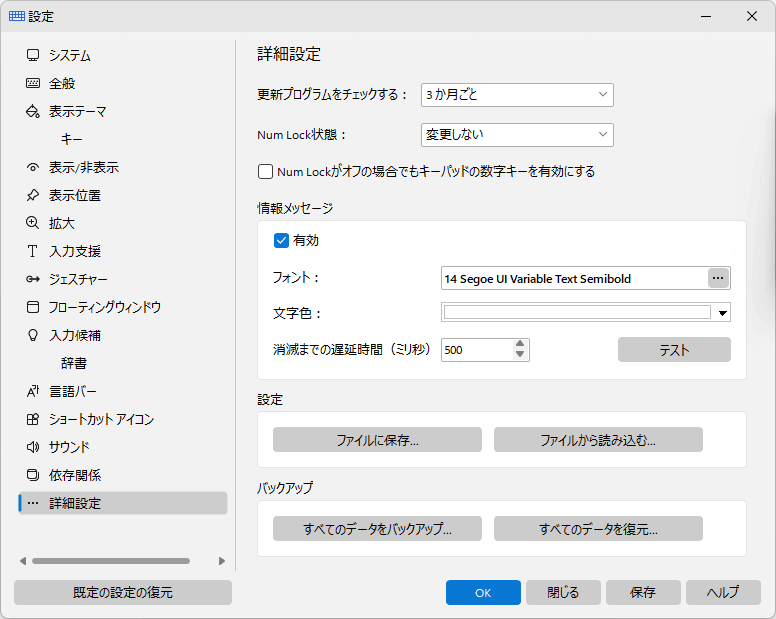Click the 文字色 white color swatch
This screenshot has width=776, height=619.
[577, 312]
